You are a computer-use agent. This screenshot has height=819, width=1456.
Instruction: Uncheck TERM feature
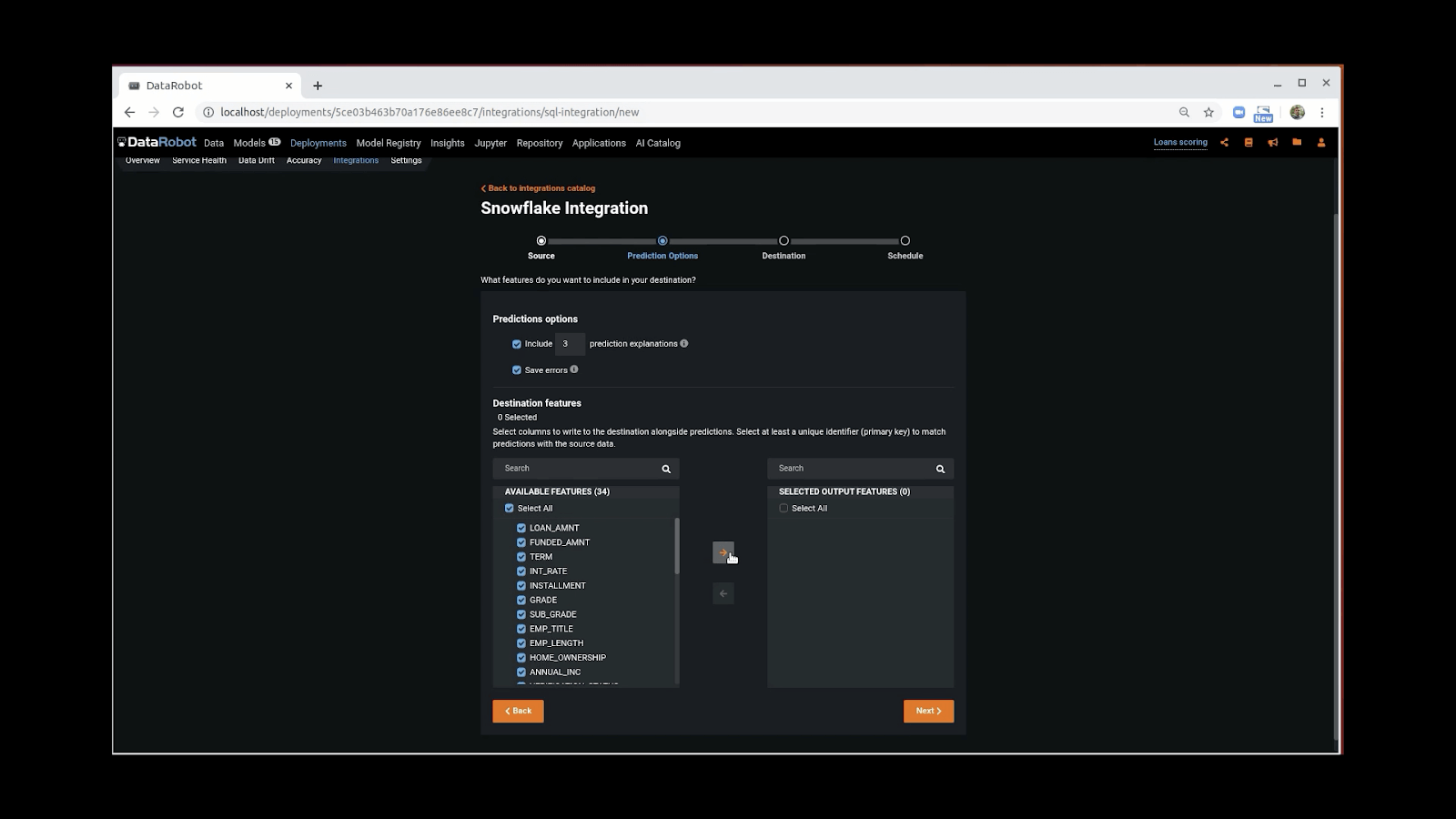521,557
